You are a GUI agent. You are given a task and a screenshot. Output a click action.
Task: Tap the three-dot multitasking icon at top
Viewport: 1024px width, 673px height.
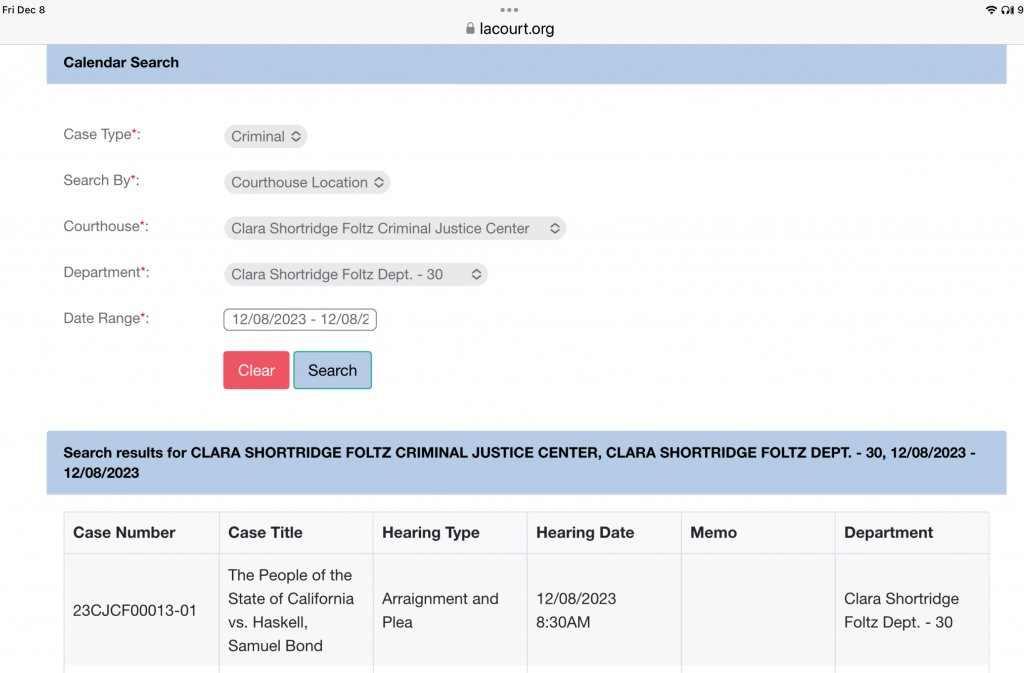(510, 10)
